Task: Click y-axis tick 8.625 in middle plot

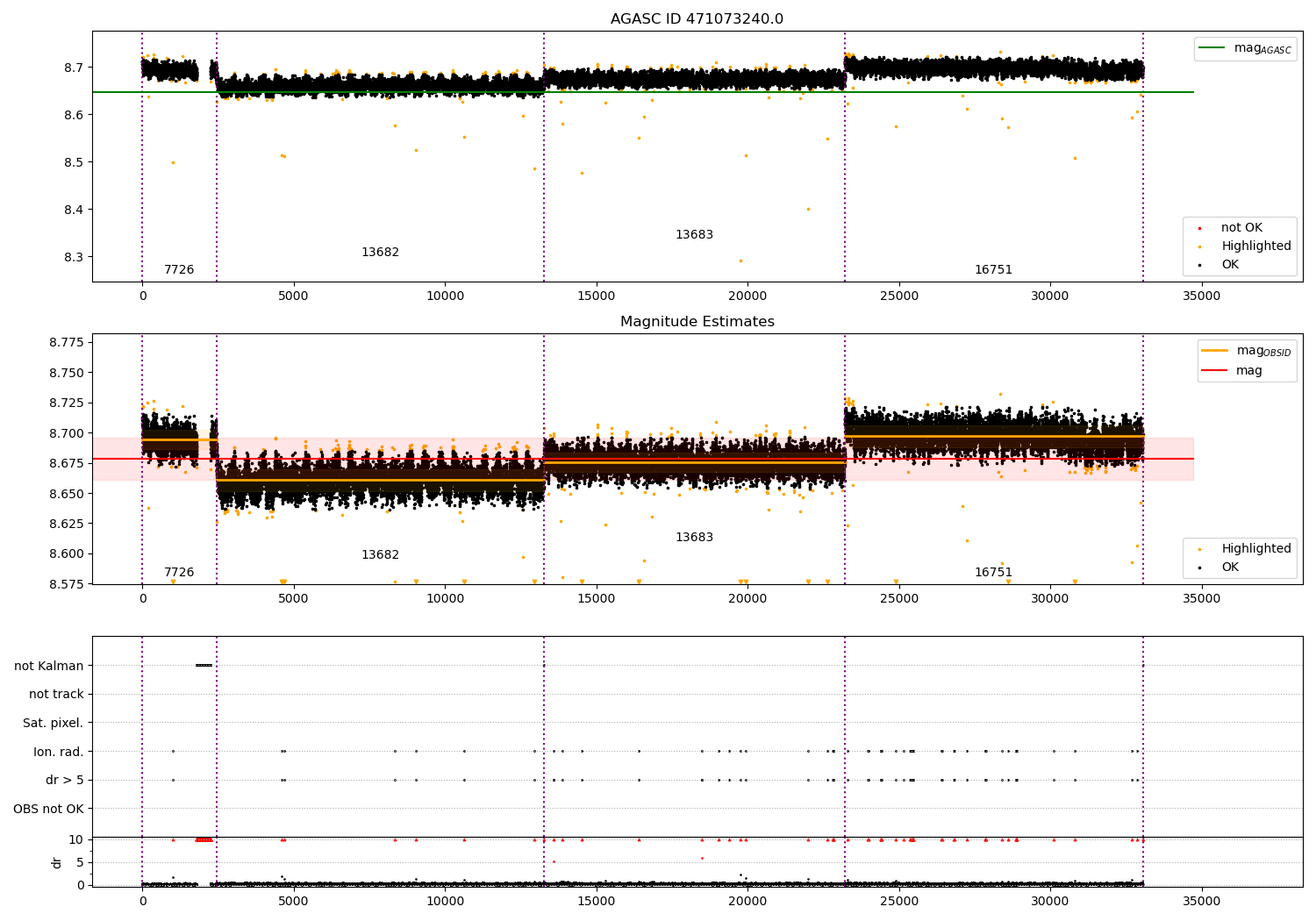Action: click(67, 524)
